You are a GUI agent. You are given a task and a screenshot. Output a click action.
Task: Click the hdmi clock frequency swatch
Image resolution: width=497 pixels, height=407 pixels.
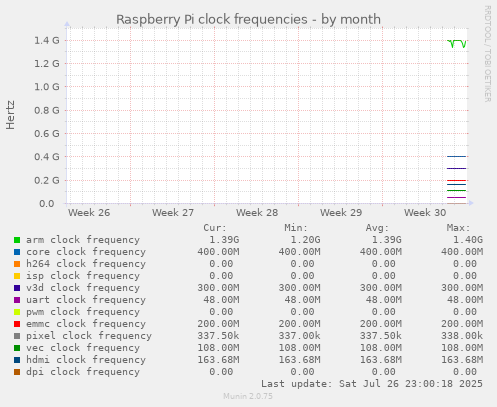point(17,360)
